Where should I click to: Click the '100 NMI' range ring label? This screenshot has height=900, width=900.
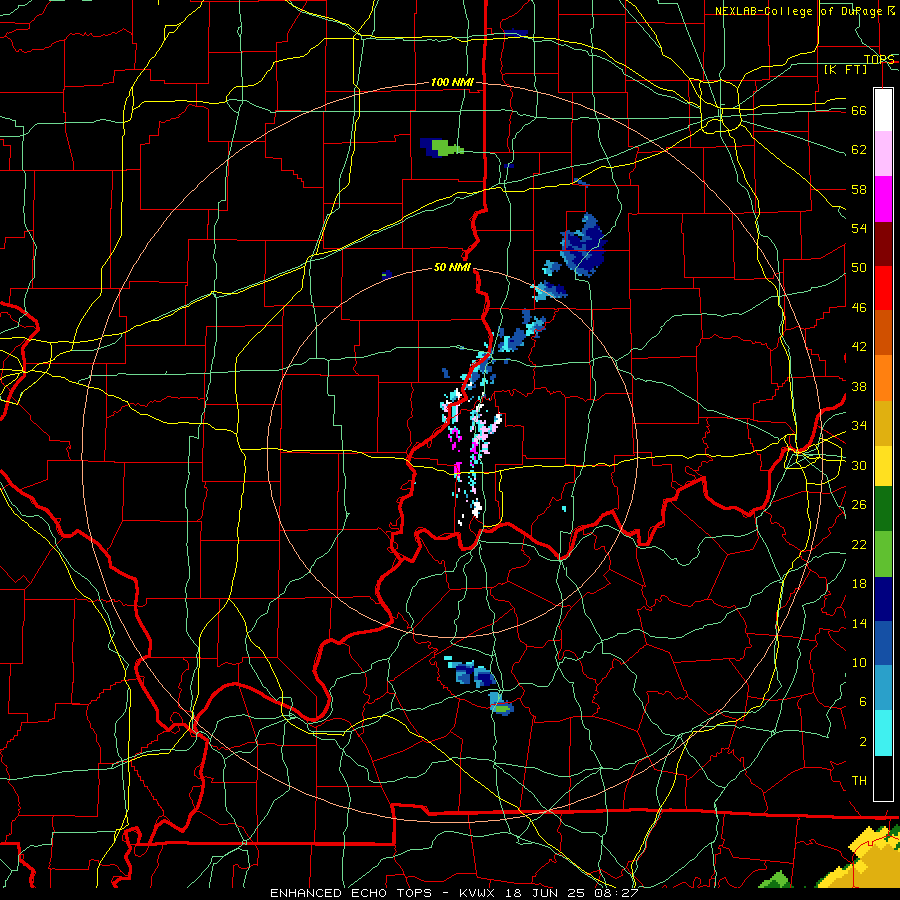tap(452, 83)
